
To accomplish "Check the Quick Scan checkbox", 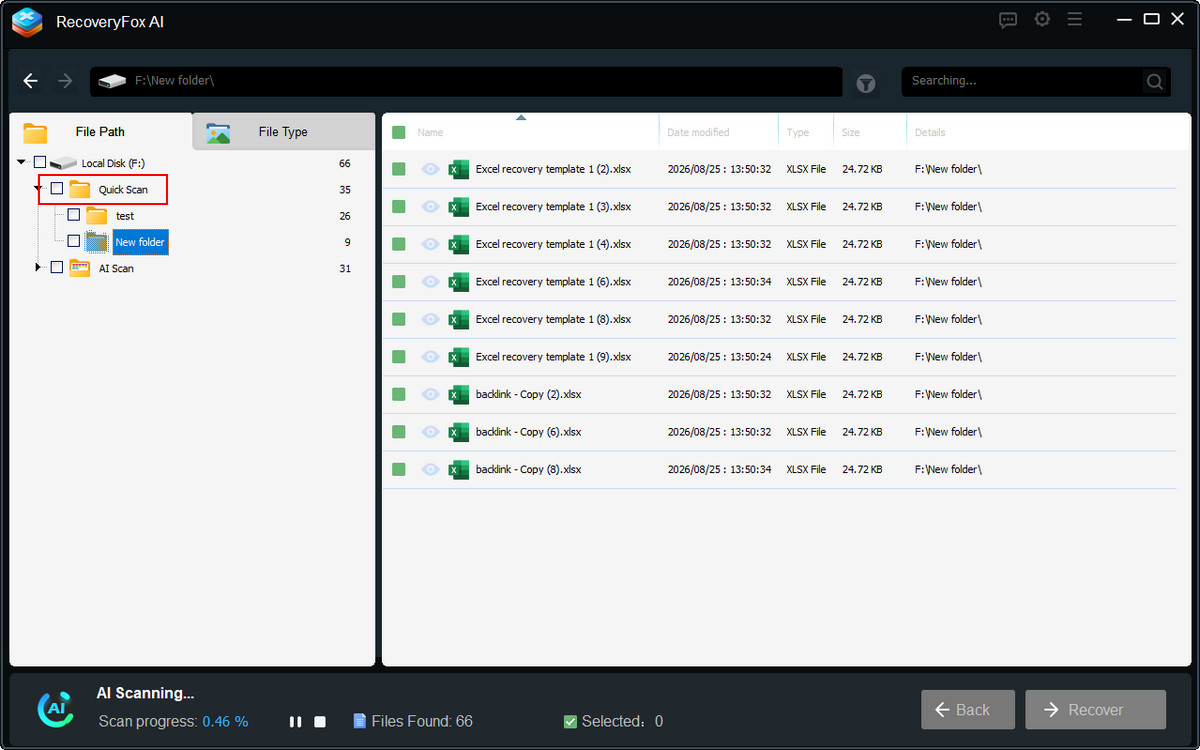I will tap(57, 188).
